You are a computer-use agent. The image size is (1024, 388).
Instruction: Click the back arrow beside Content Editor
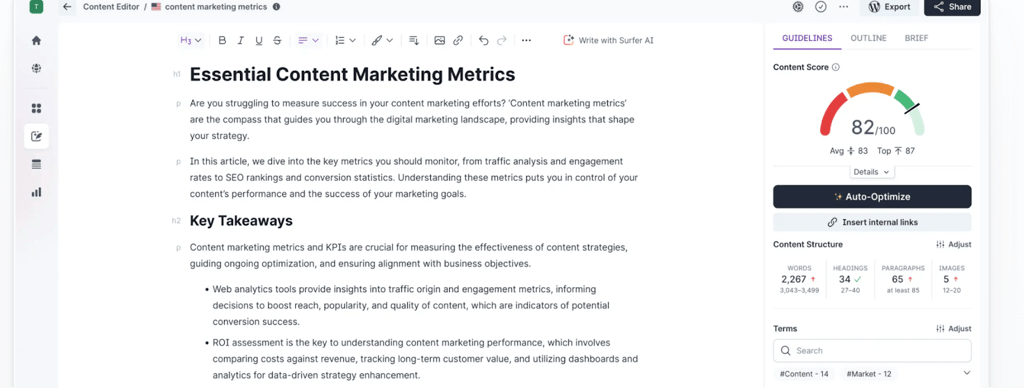point(67,7)
